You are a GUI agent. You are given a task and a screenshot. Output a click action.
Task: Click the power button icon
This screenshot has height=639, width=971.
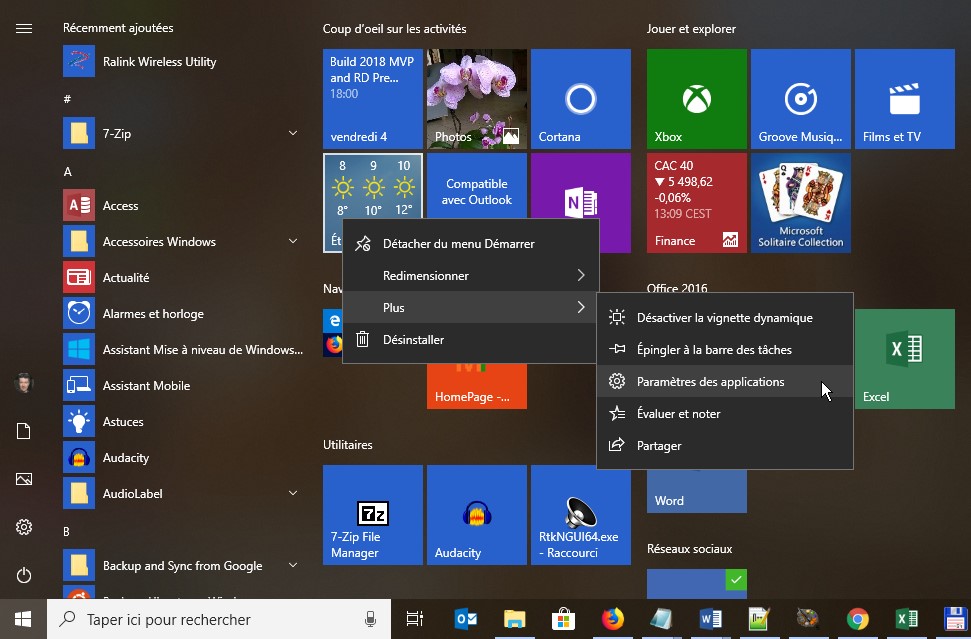tap(24, 575)
